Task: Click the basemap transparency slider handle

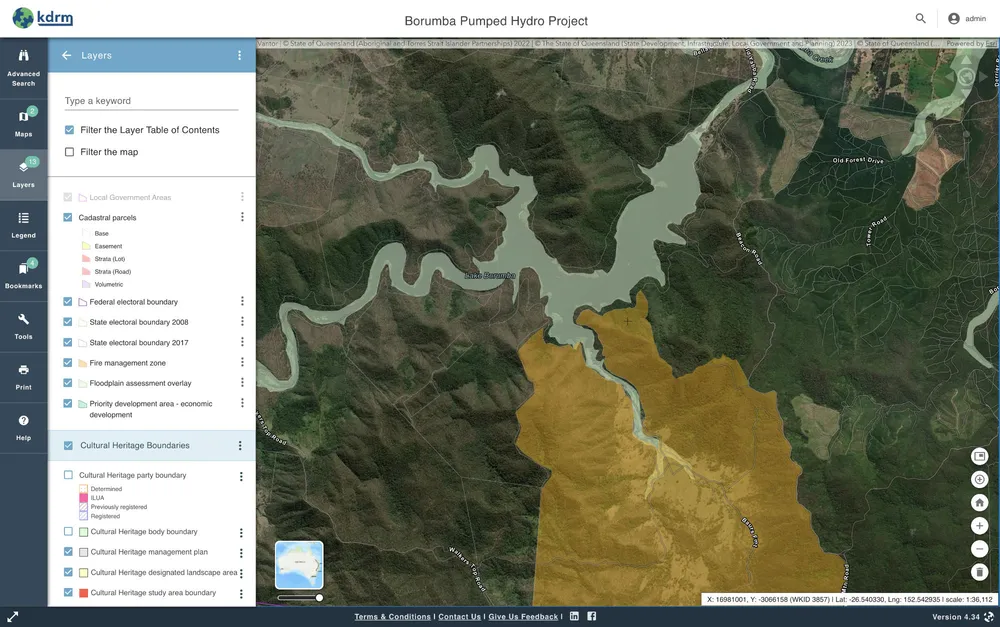Action: tap(319, 598)
